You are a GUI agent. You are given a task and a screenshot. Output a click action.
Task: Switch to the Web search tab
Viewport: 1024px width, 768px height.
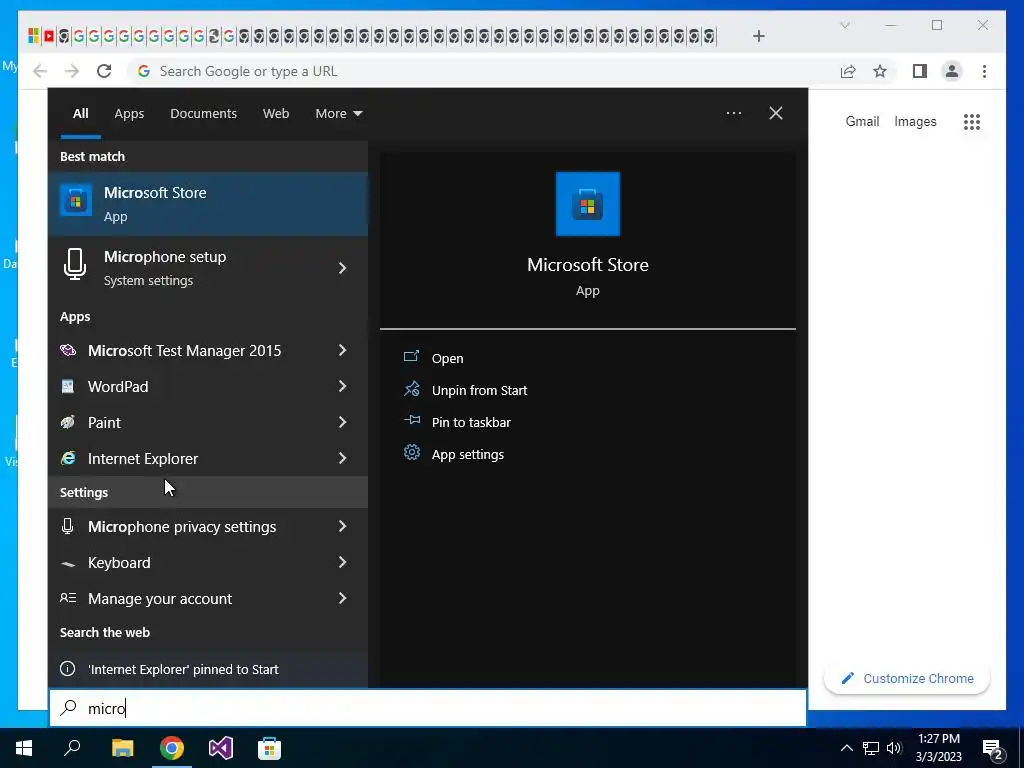coord(276,114)
